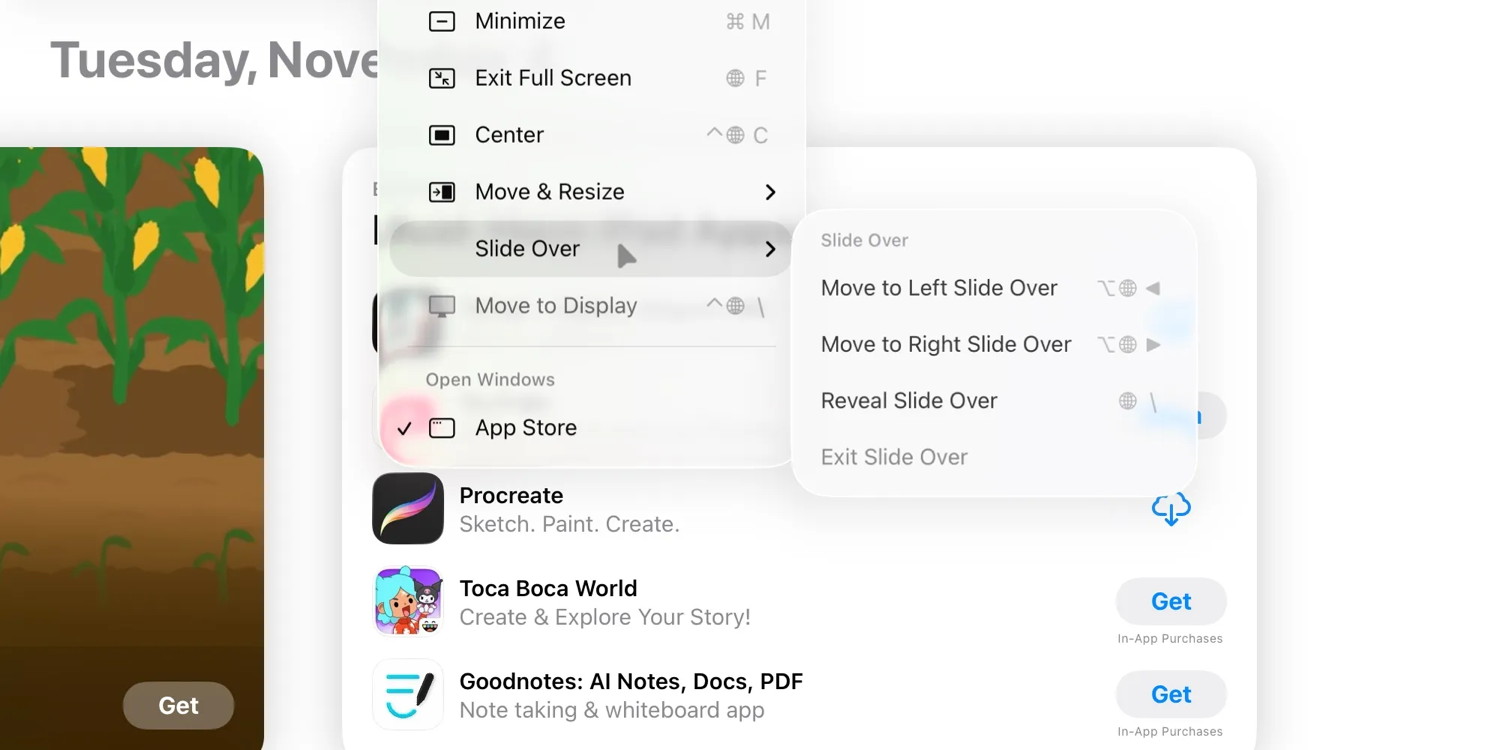Tap the Get button on the farm game banner

(x=178, y=705)
